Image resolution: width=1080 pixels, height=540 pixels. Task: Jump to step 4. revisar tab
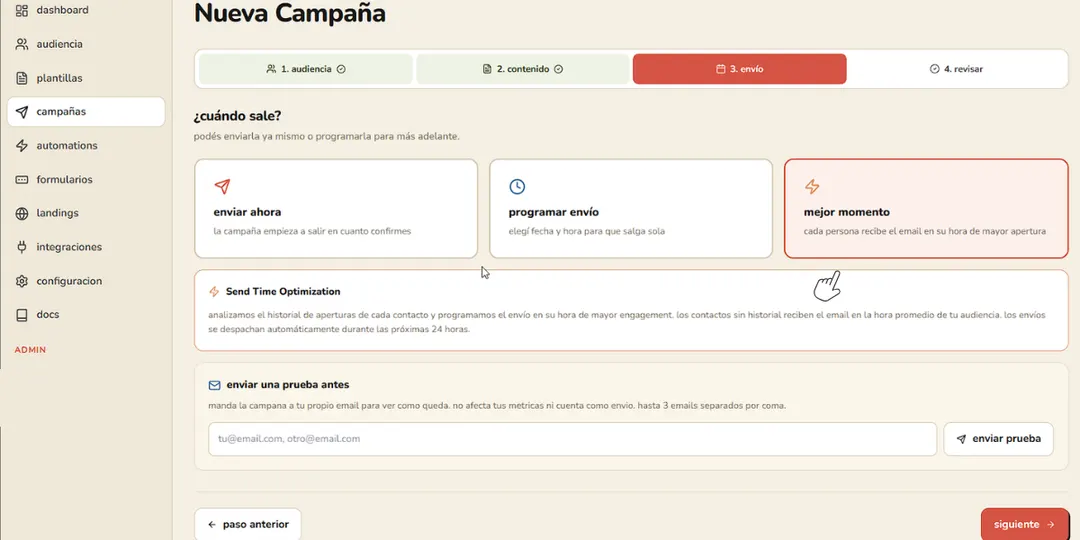pos(956,69)
